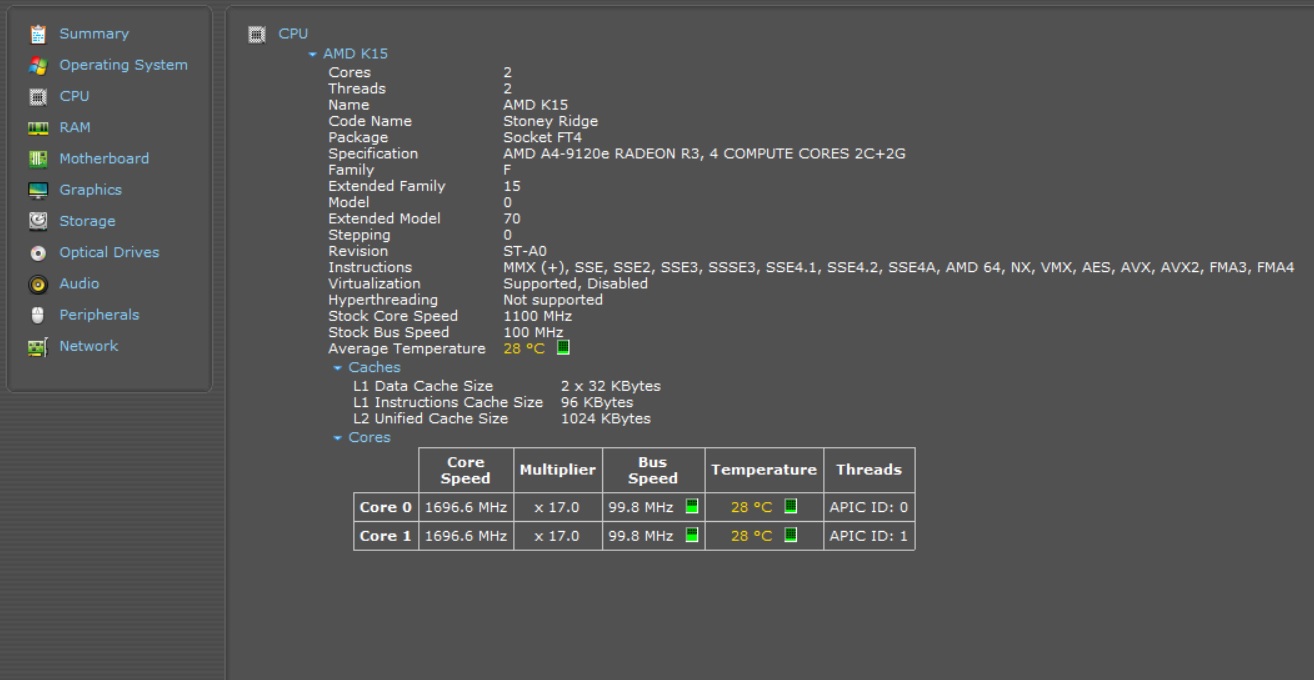Click the Summary clipboard icon in sidebar
Image resolution: width=1314 pixels, height=680 pixels.
[38, 34]
